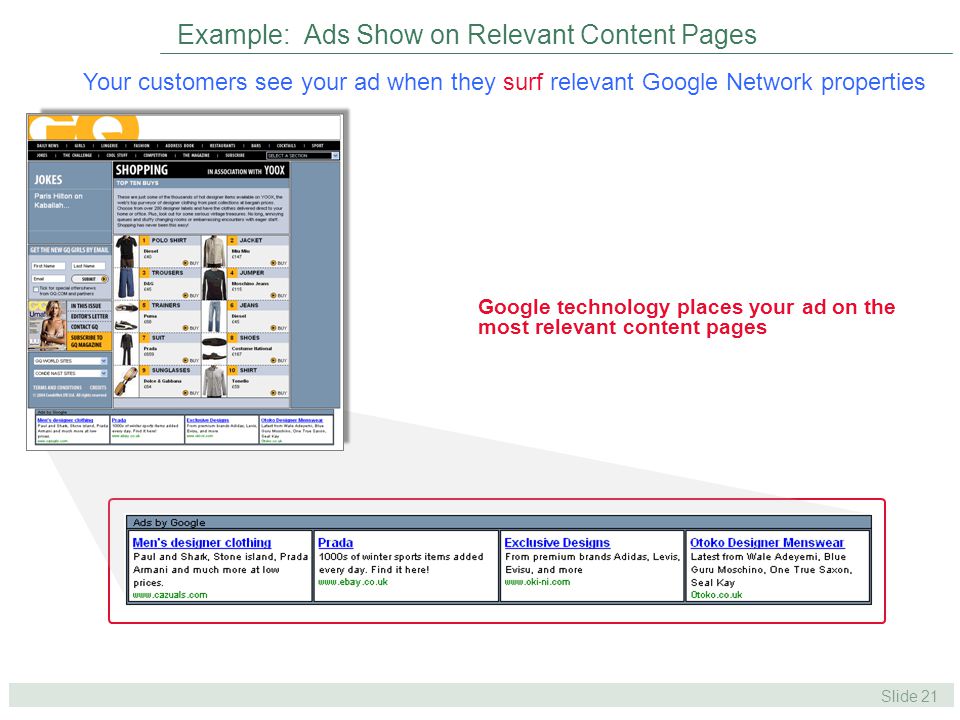This screenshot has width=960, height=720.
Task: Open the enlarged Otoko Designer Menswear ad link
Action: pyautogui.click(x=767, y=542)
